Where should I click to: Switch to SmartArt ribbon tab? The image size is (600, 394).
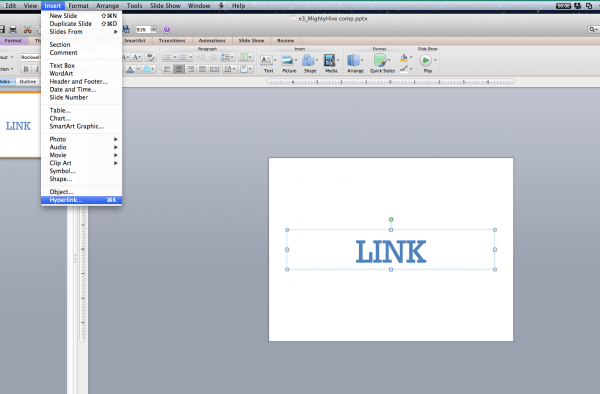coord(135,41)
